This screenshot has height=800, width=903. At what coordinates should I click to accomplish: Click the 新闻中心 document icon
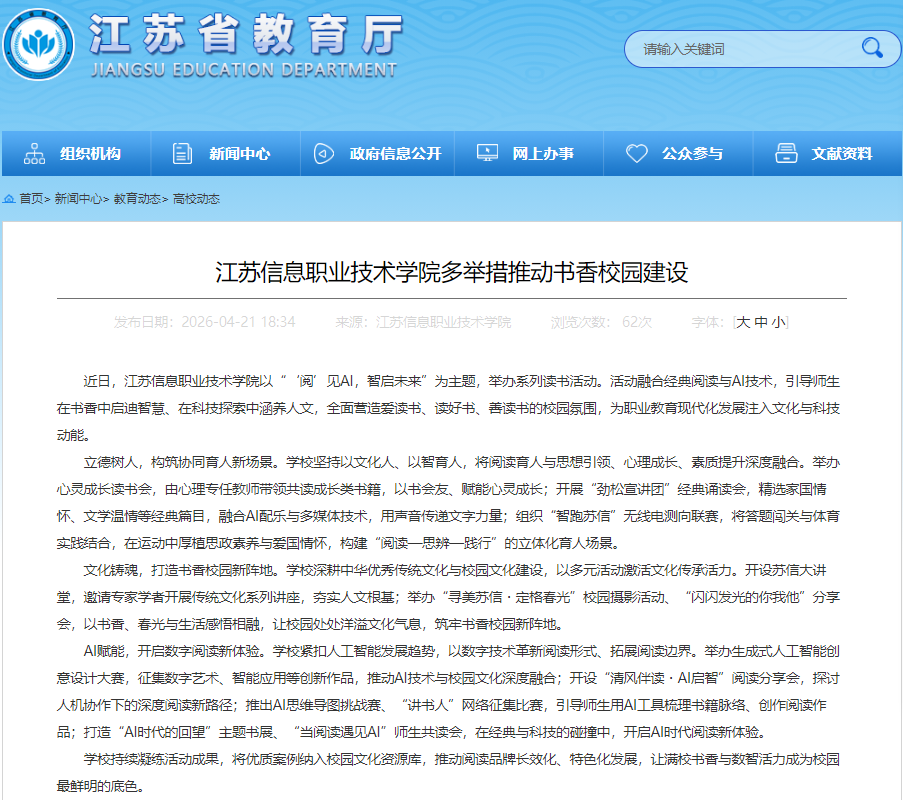tap(182, 153)
